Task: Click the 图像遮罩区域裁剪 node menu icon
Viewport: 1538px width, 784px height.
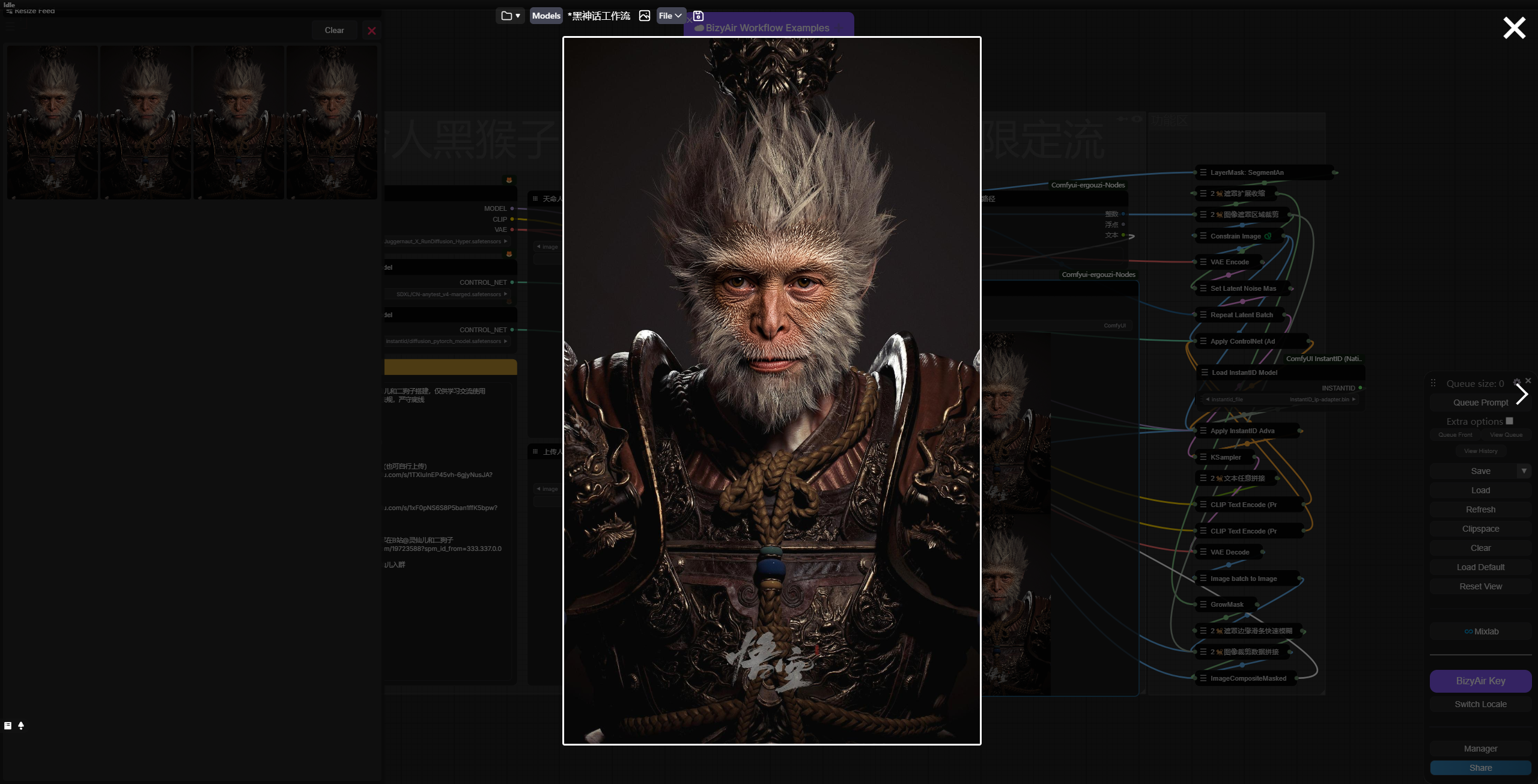Action: coord(1203,214)
